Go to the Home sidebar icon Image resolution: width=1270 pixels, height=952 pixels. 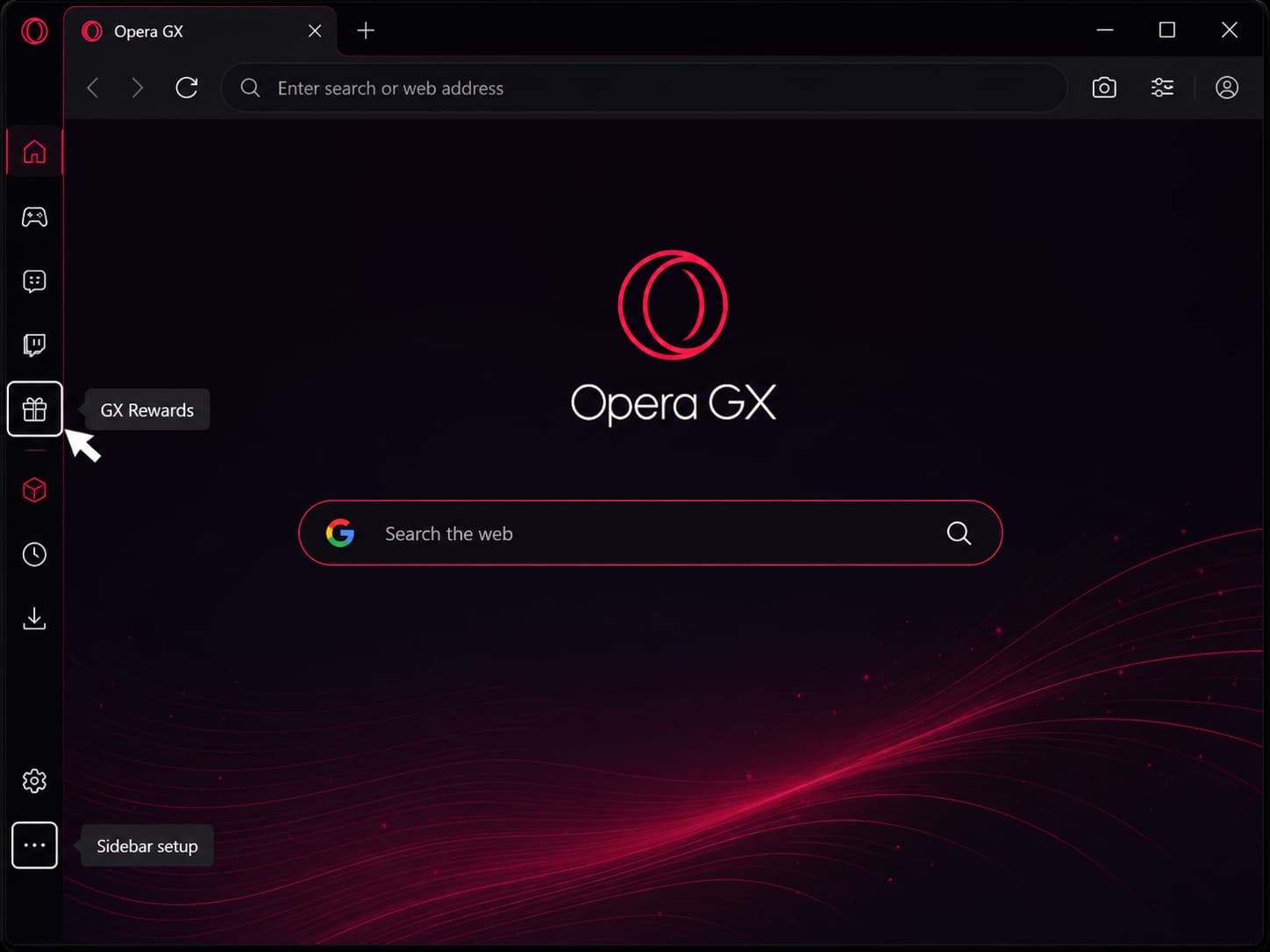tap(34, 152)
